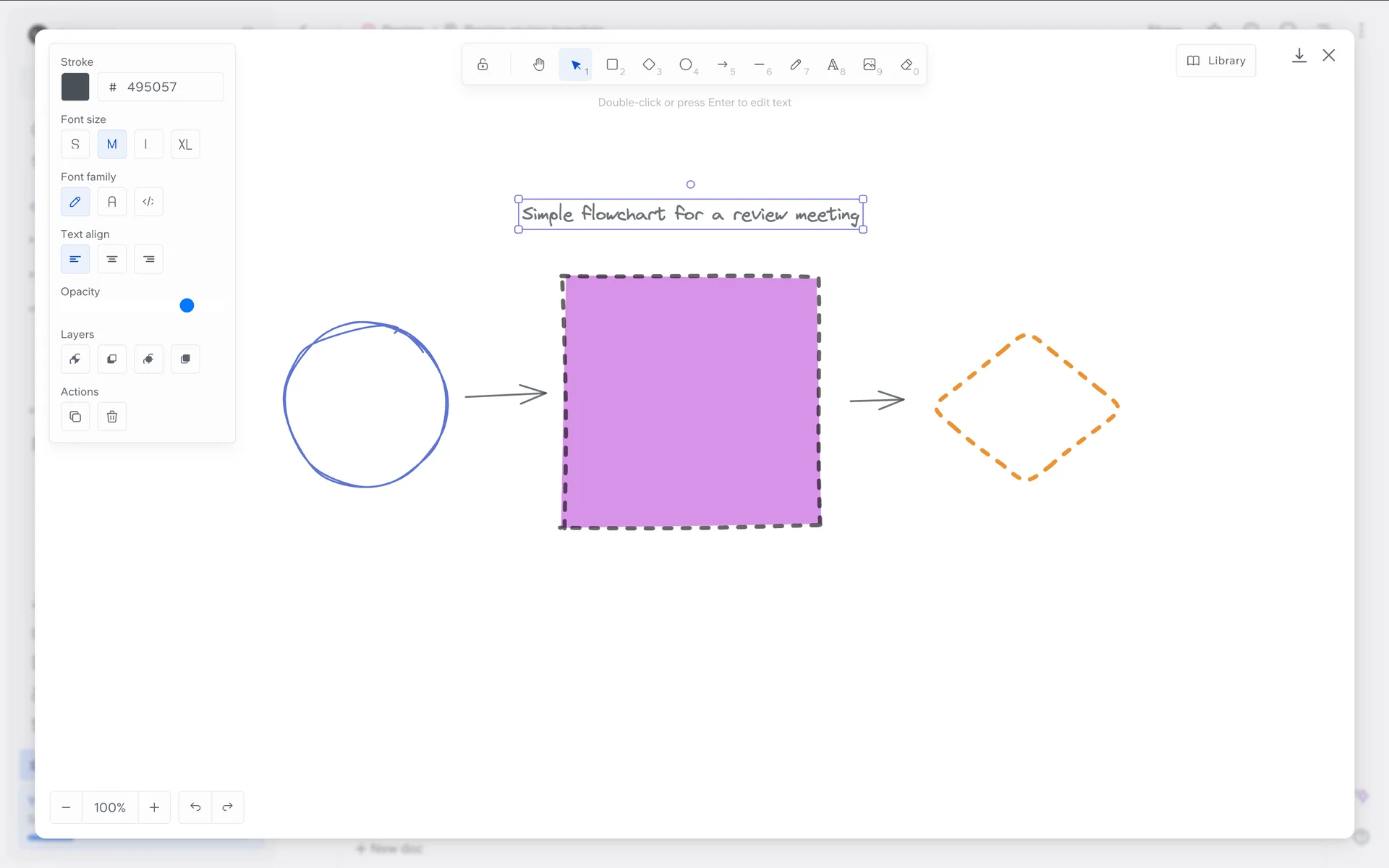Viewport: 1389px width, 868px height.
Task: Activate the Pencil draw tool
Action: (x=795, y=64)
